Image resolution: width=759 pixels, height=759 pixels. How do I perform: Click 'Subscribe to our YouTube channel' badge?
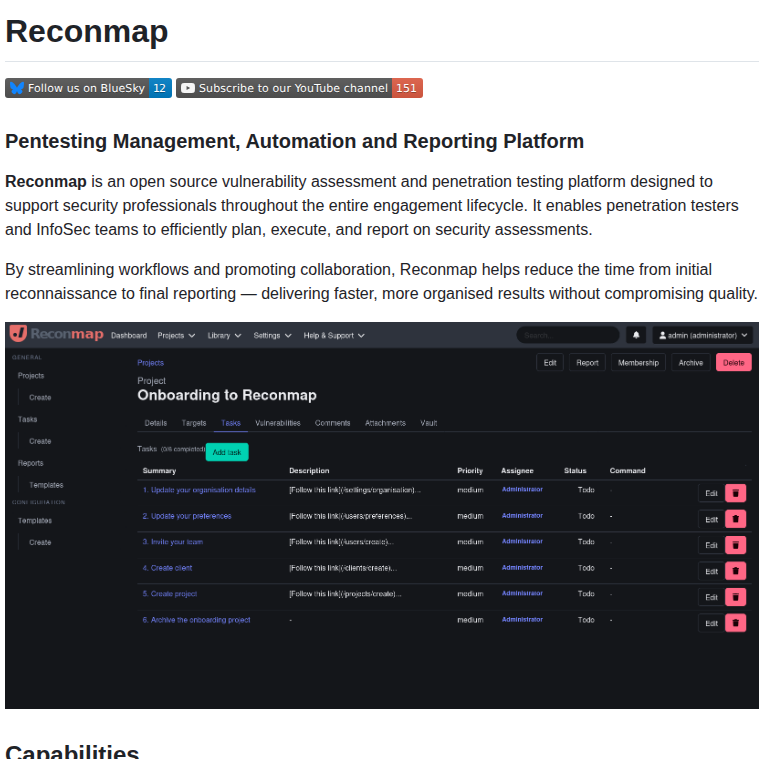300,88
